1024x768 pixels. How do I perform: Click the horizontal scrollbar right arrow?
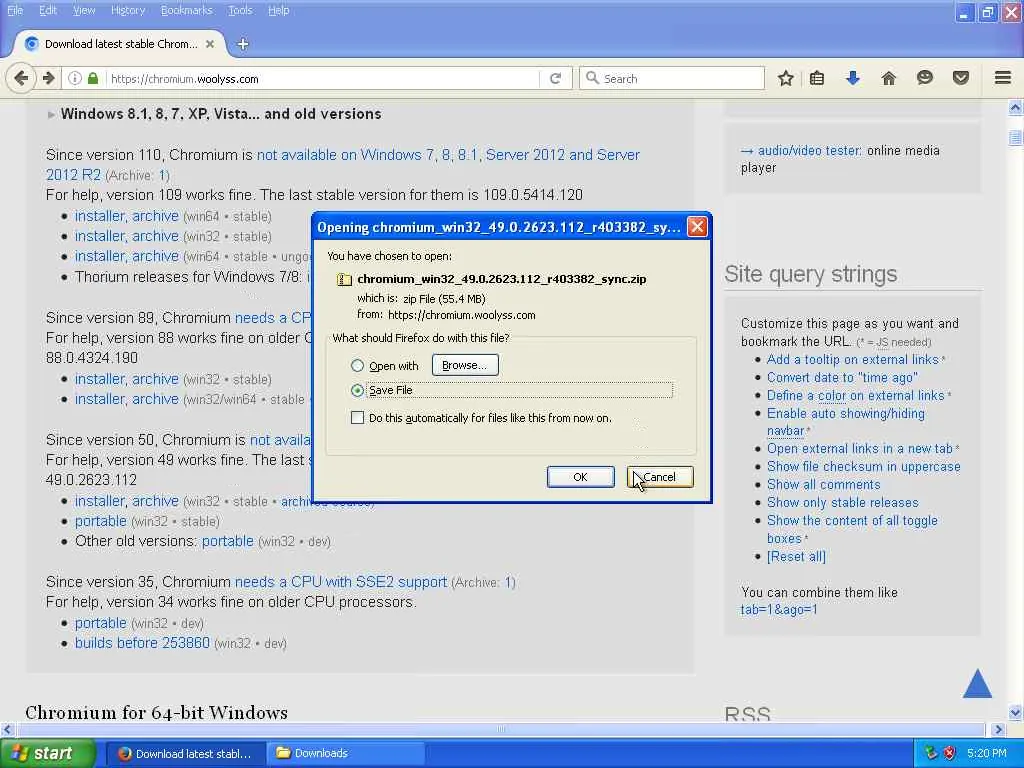pos(998,729)
